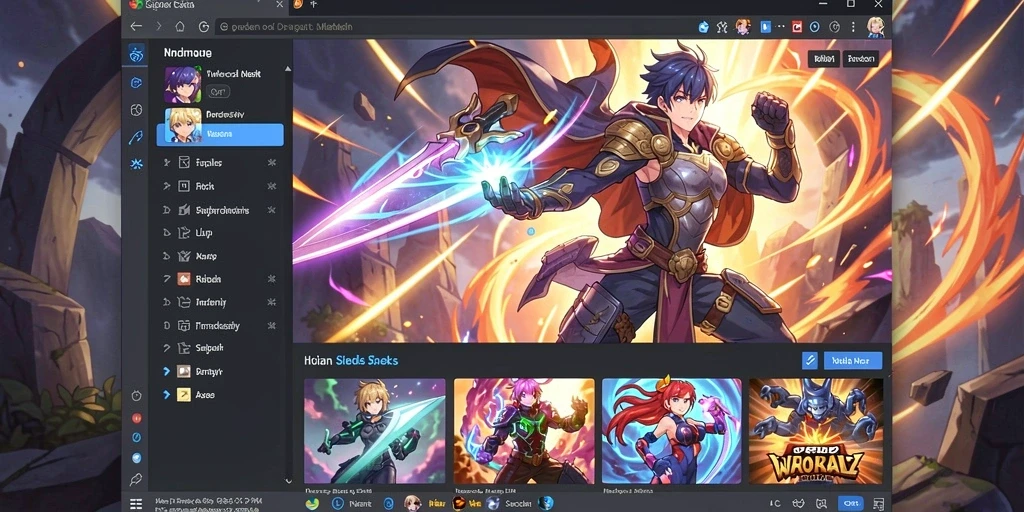
Task: Open the WAORALZ monster thumbnail
Action: [820, 431]
